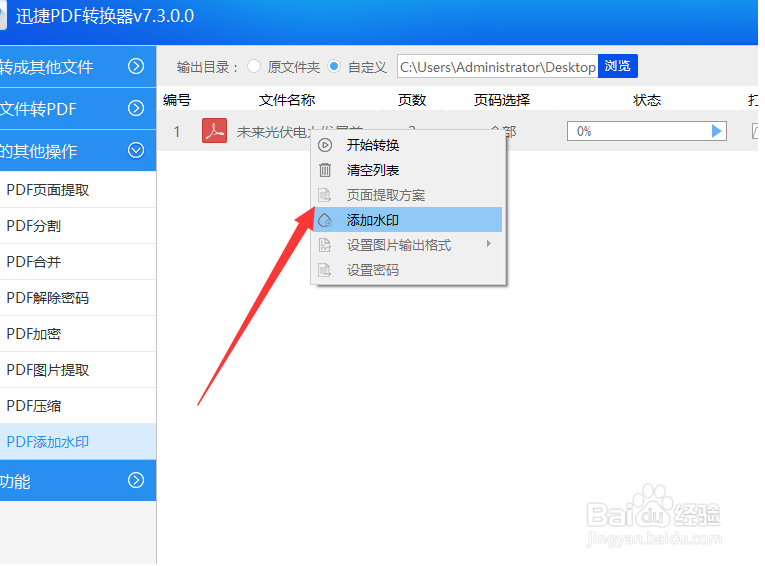Expand the 转成其他文件 section
The height and width of the screenshot is (566, 765).
136,66
